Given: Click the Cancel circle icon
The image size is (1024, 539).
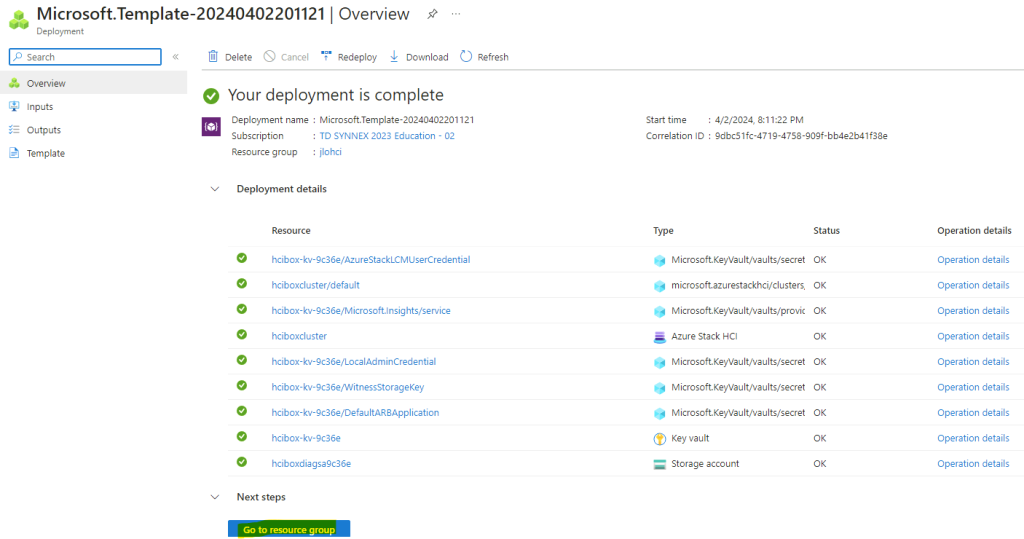Looking at the screenshot, I should coord(270,56).
